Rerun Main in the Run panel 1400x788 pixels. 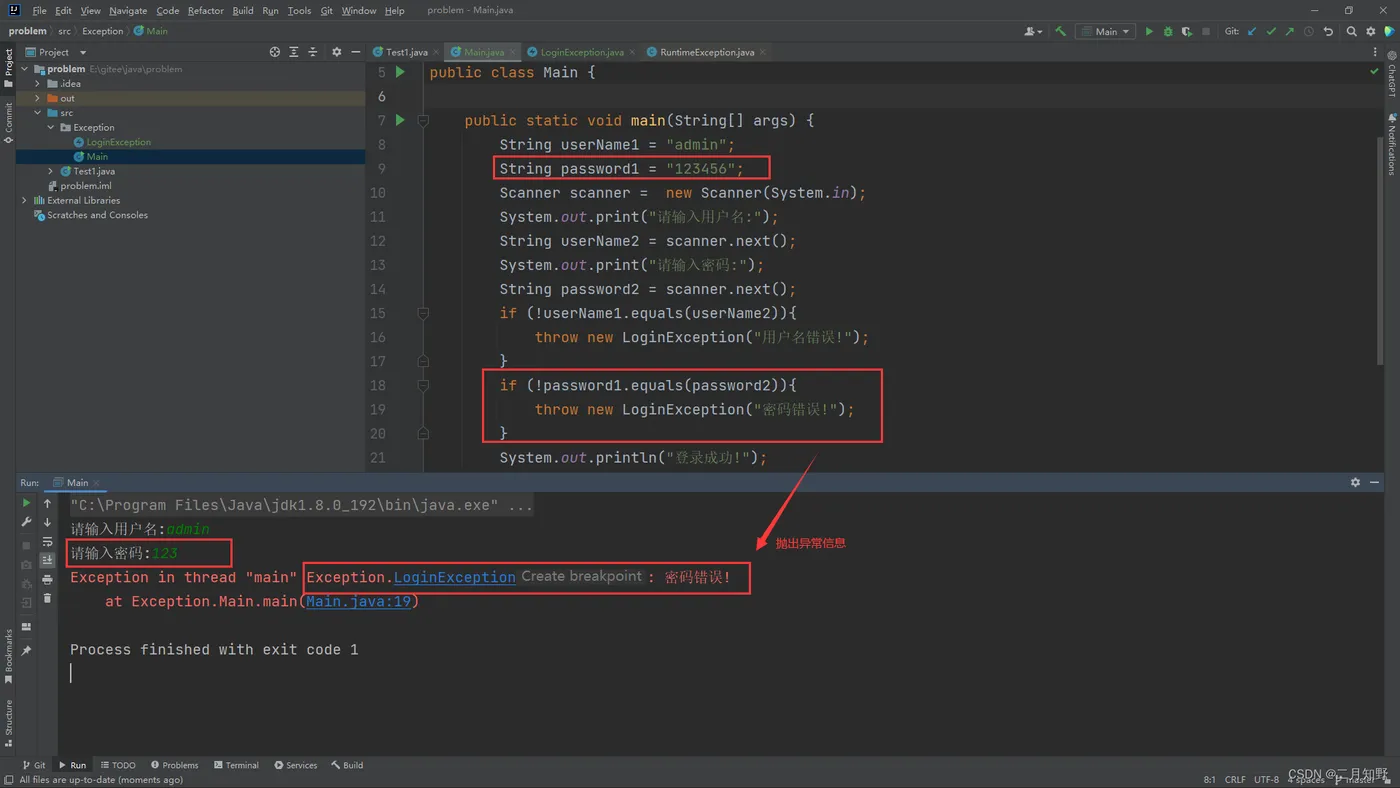point(27,504)
